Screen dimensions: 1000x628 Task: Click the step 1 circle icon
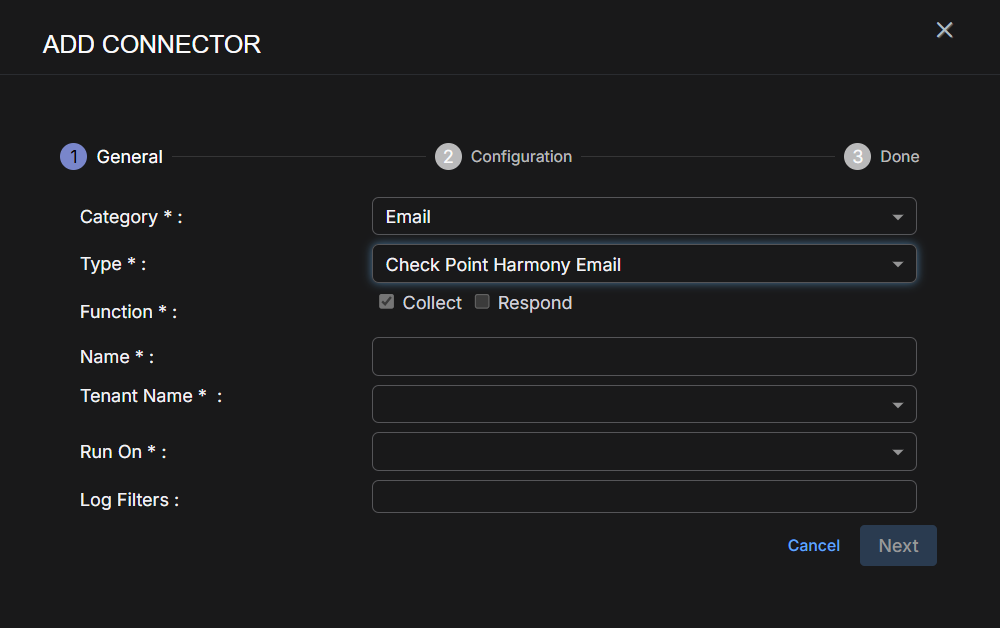[73, 157]
